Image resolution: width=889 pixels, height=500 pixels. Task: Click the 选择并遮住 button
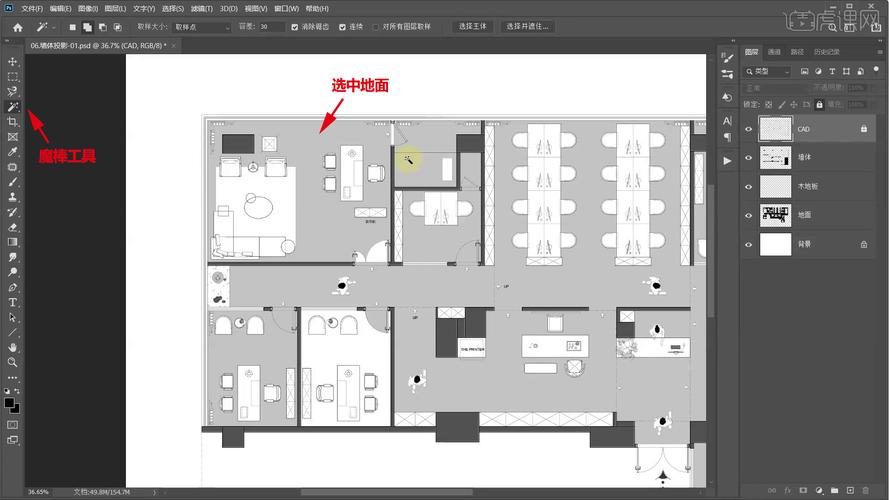click(527, 27)
